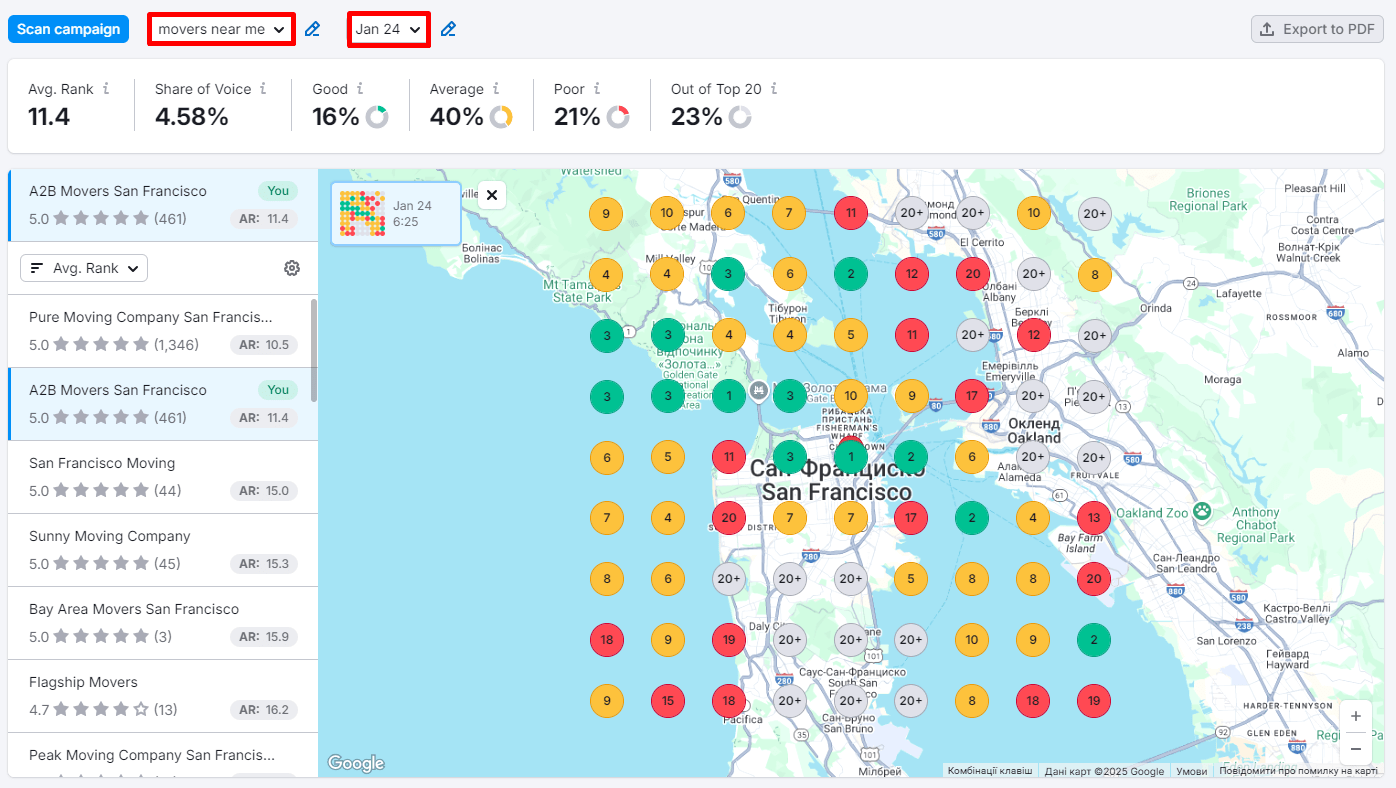Click the red rank 13 map pin
The height and width of the screenshot is (788, 1396).
tap(1094, 518)
